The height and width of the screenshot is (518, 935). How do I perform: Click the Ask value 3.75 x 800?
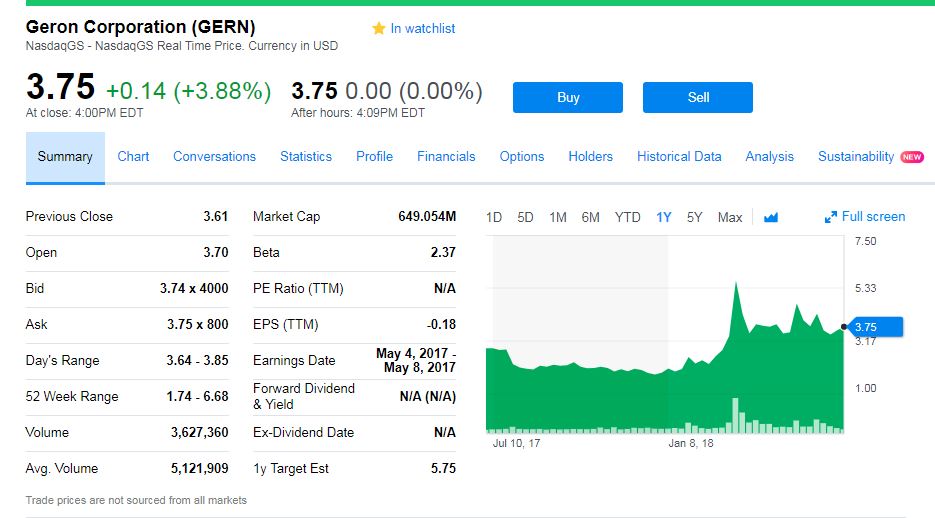pos(197,324)
